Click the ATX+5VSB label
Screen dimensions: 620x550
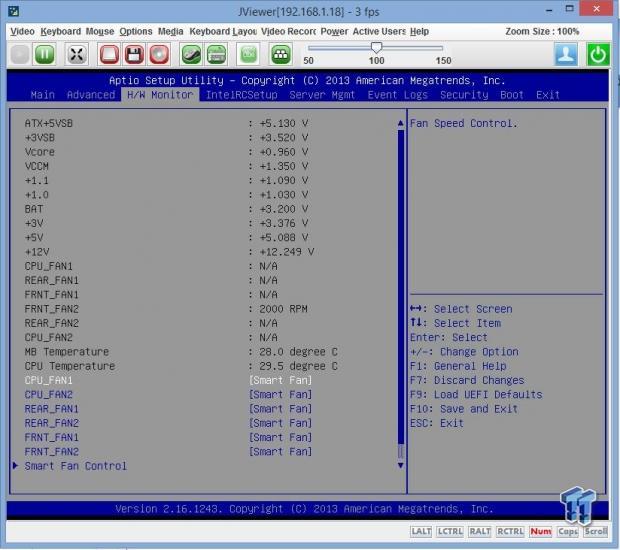[49, 123]
